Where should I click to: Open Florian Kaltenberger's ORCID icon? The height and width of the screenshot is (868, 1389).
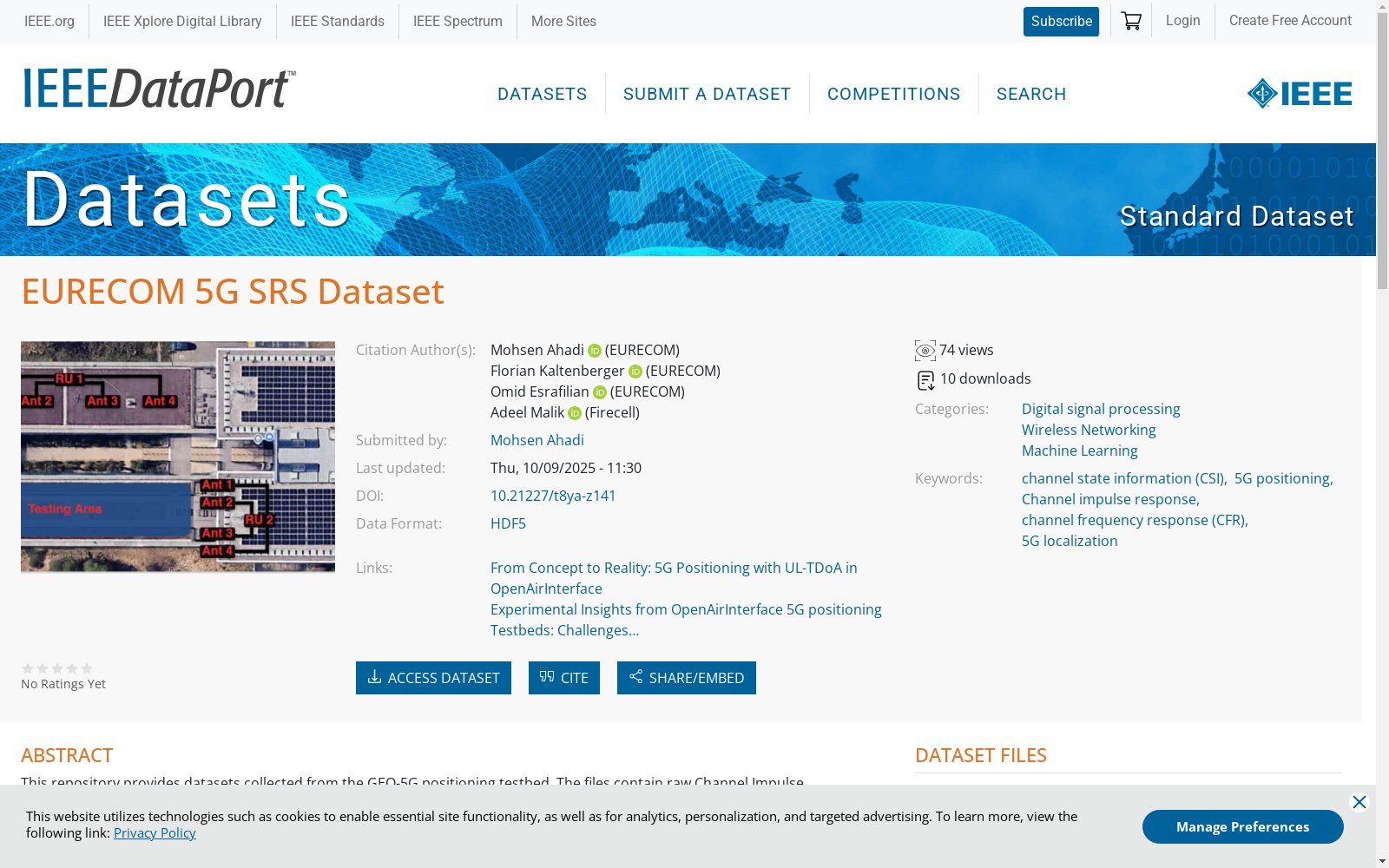[x=635, y=372]
